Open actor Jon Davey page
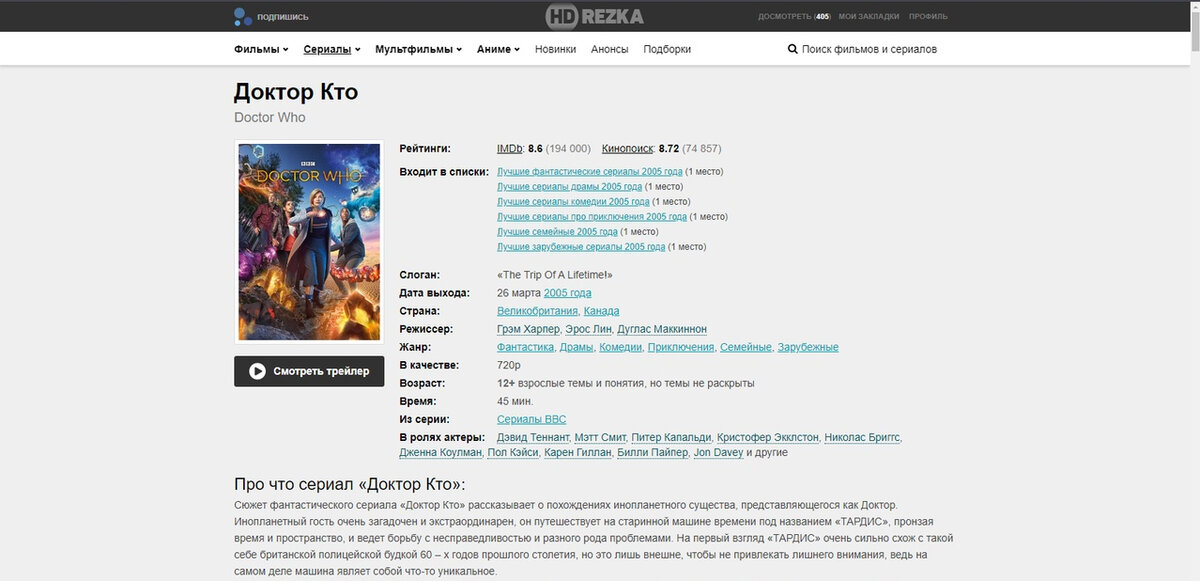The image size is (1200, 581). (x=719, y=452)
